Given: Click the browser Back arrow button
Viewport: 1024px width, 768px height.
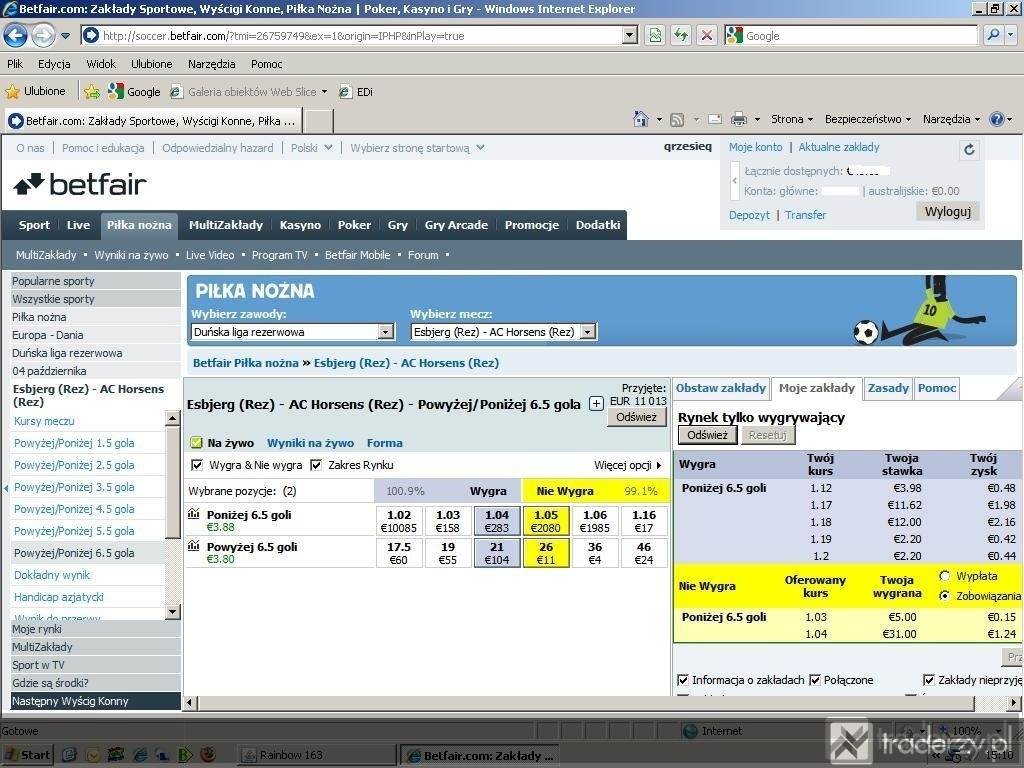Looking at the screenshot, I should [x=15, y=35].
